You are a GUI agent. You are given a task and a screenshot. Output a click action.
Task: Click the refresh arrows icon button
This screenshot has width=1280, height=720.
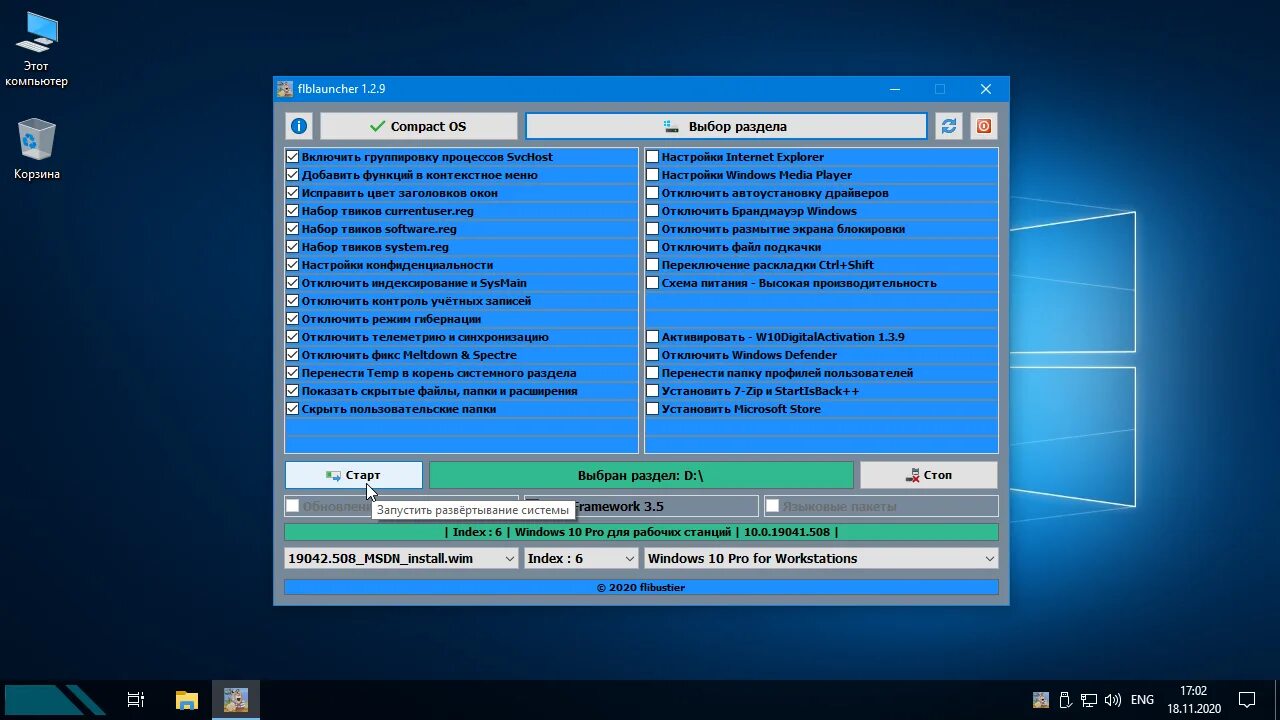(x=949, y=126)
